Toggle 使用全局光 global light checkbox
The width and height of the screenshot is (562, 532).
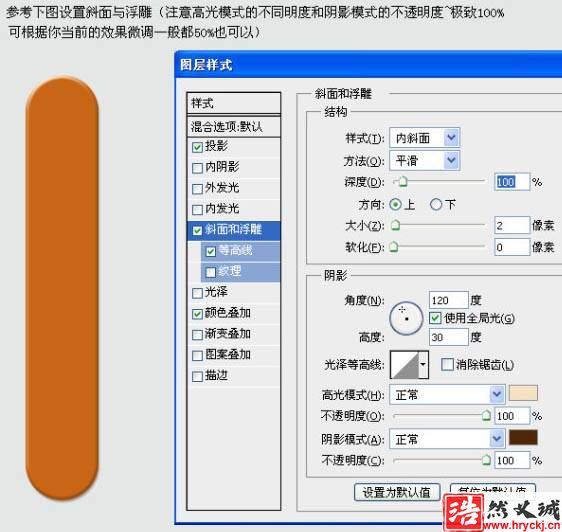[435, 318]
